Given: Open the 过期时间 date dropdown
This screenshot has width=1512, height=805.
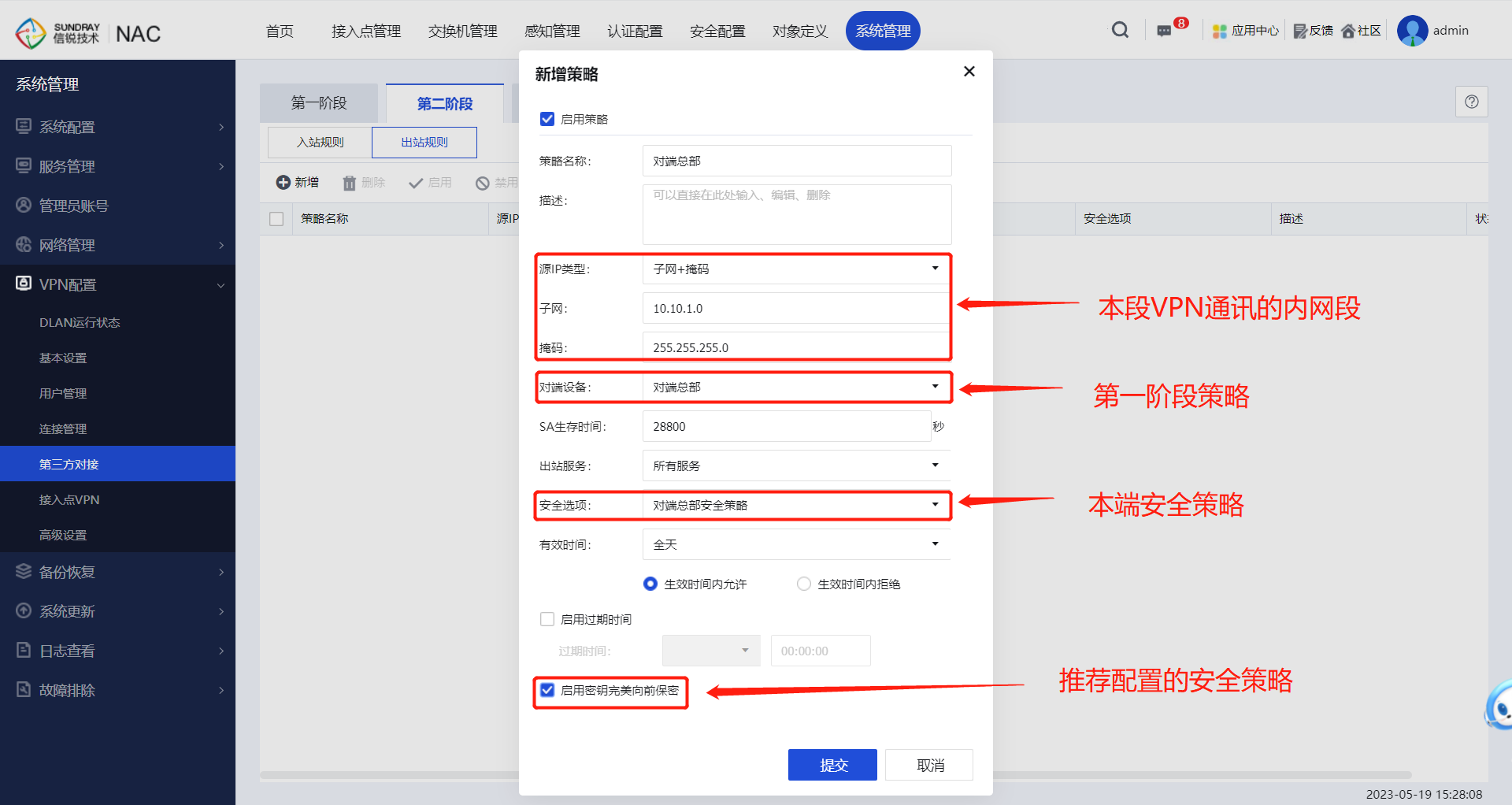Looking at the screenshot, I should (x=711, y=651).
